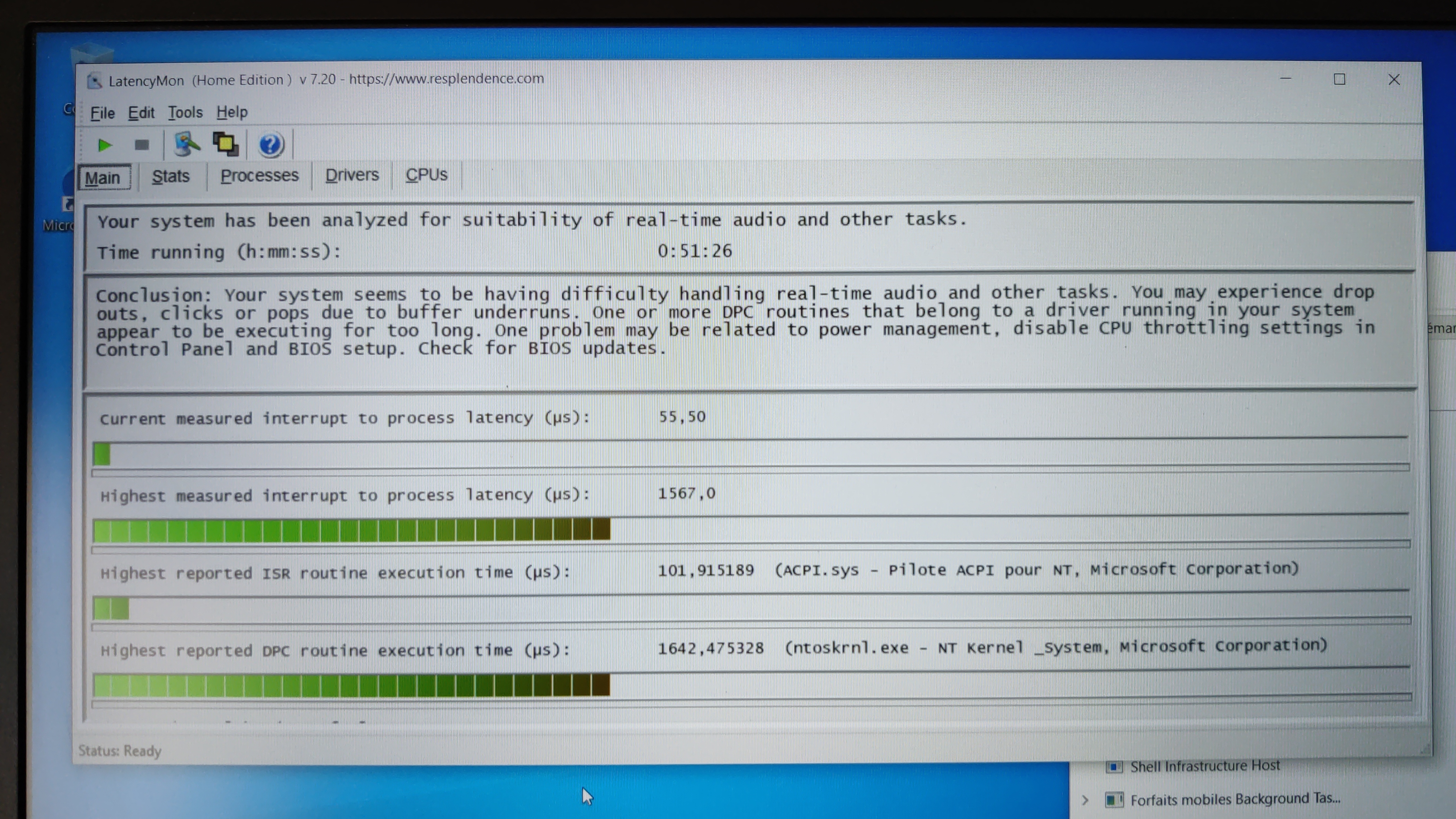1456x819 pixels.
Task: Switch to the Stats tab
Action: tap(171, 176)
